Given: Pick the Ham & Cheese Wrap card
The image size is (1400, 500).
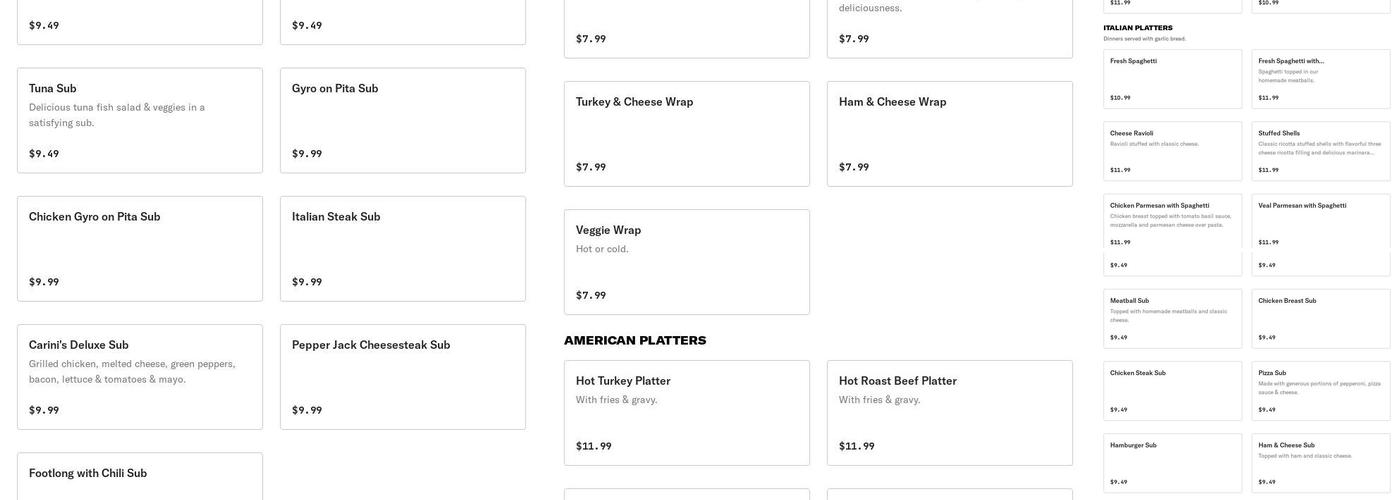Looking at the screenshot, I should [x=949, y=133].
